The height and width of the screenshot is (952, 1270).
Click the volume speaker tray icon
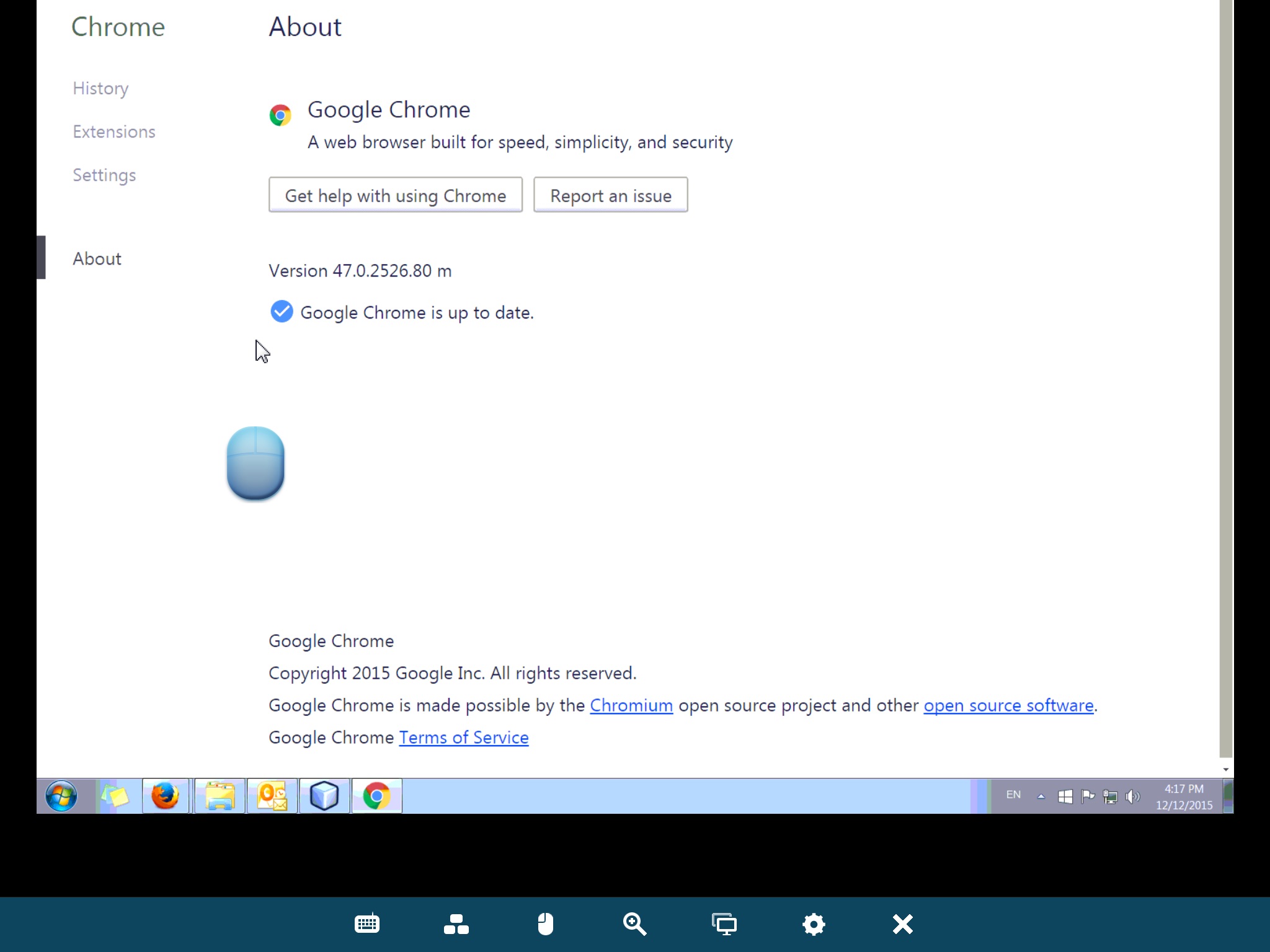pos(1133,796)
